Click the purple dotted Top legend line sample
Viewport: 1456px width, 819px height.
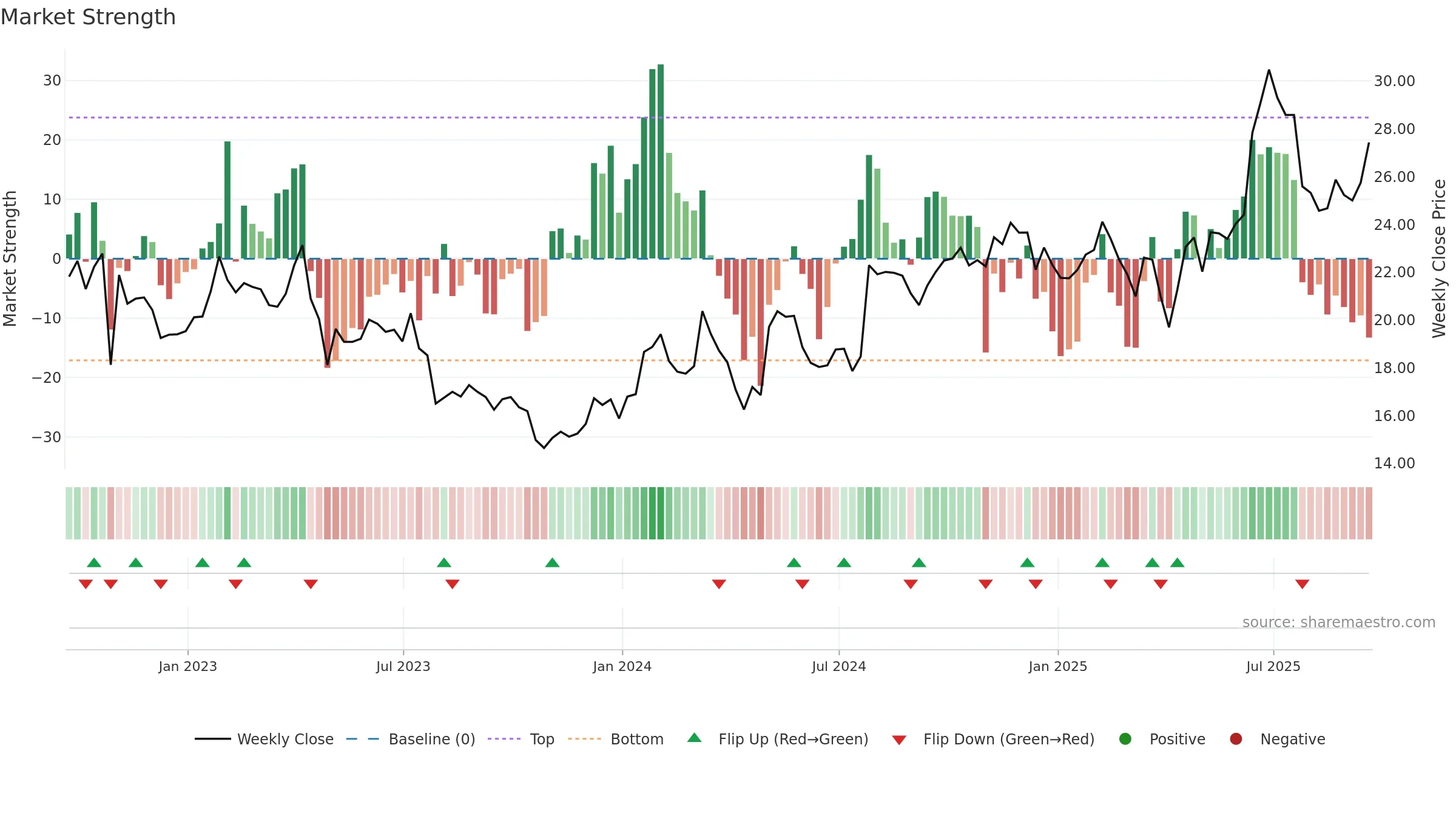pos(504,739)
